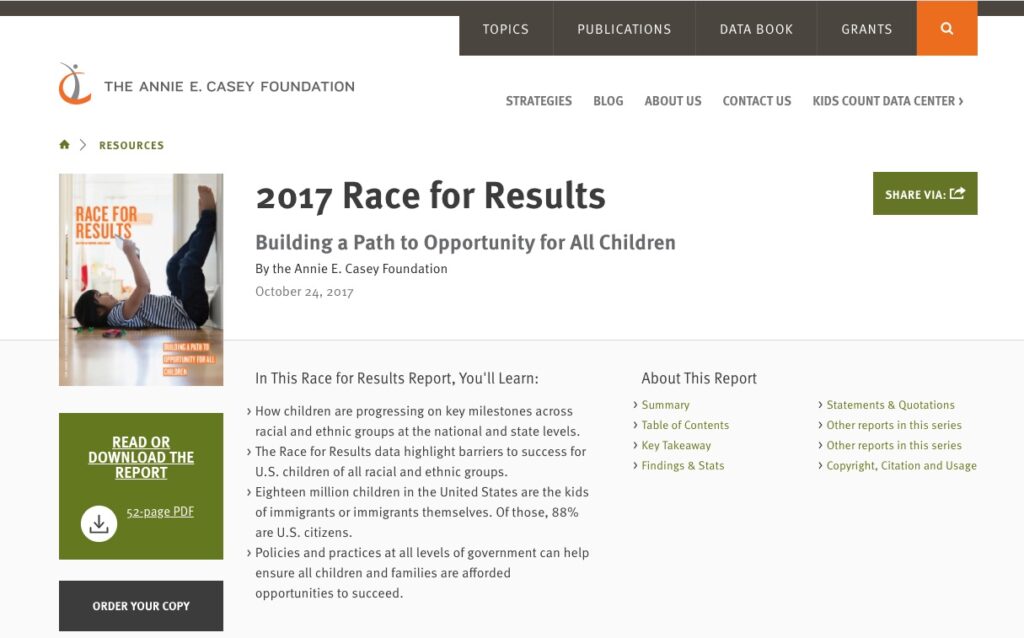
Task: Open the Grants navigation item
Action: (866, 29)
